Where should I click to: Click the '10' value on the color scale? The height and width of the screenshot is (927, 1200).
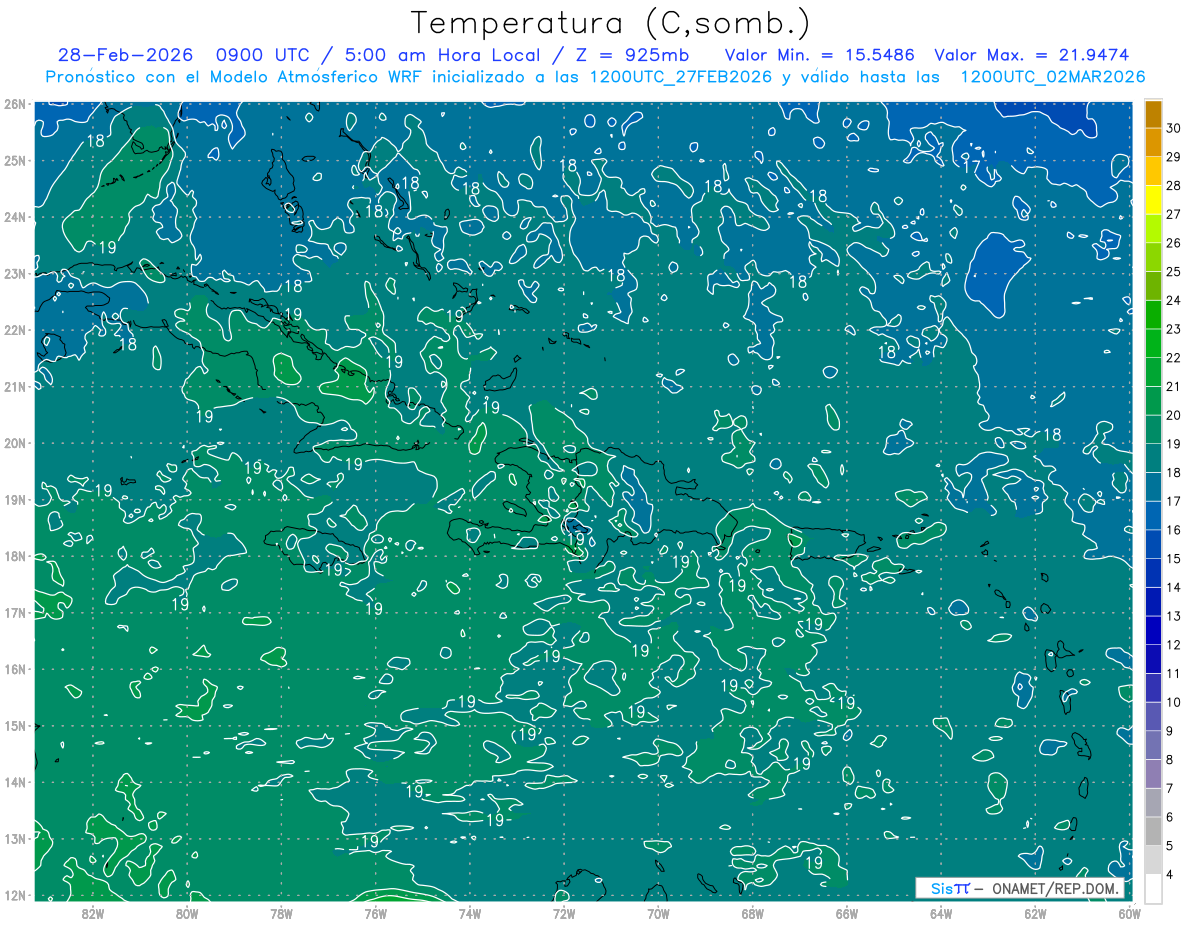tap(1174, 702)
